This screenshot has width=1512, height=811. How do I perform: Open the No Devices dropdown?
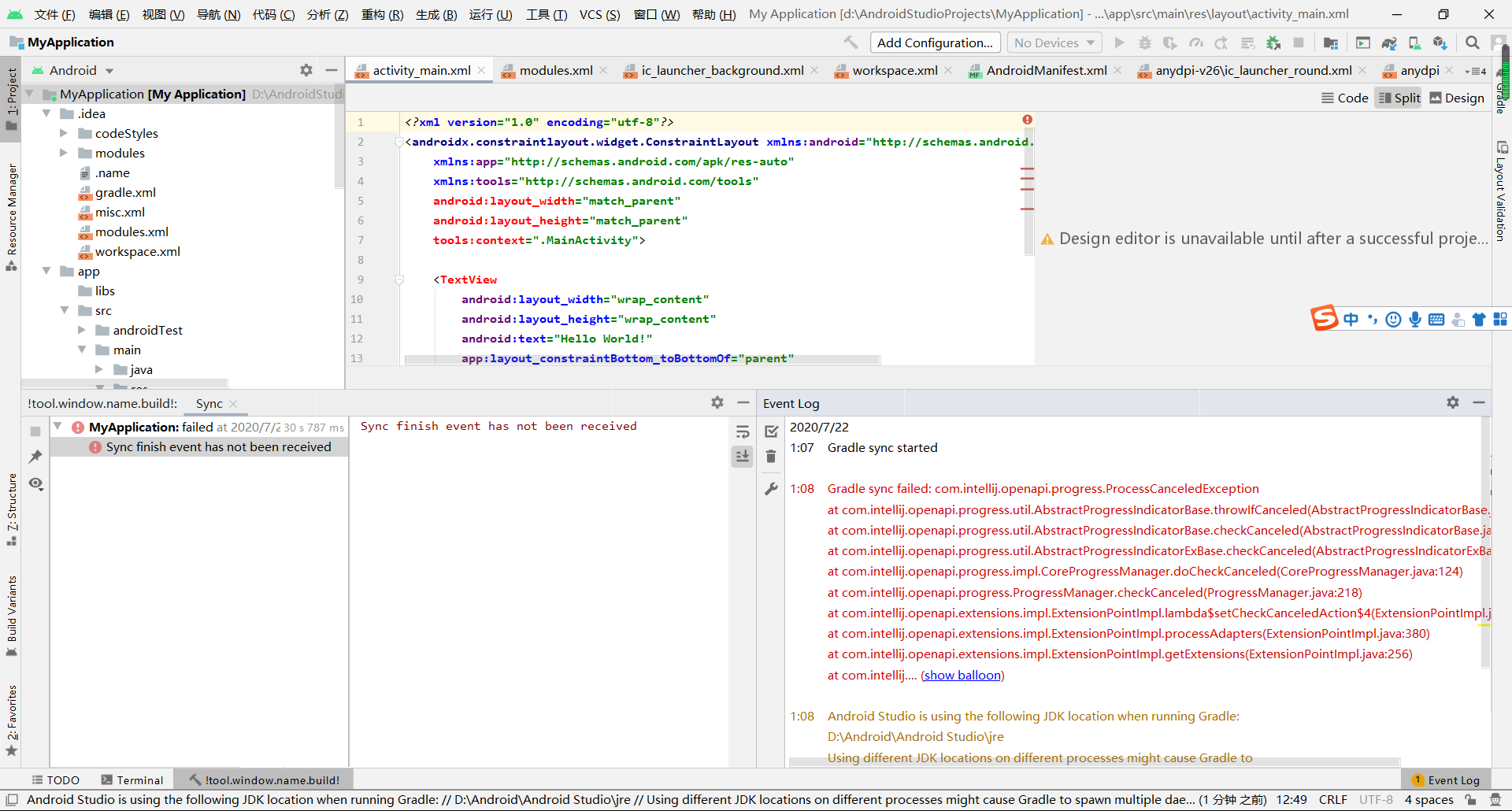click(1054, 42)
